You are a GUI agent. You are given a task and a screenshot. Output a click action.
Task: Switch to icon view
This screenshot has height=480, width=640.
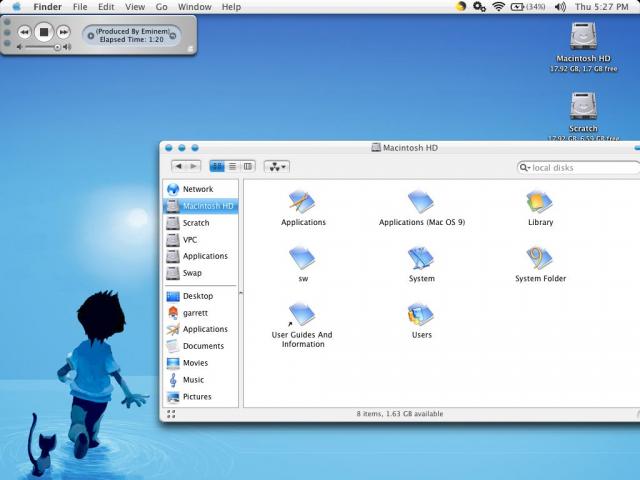point(217,166)
